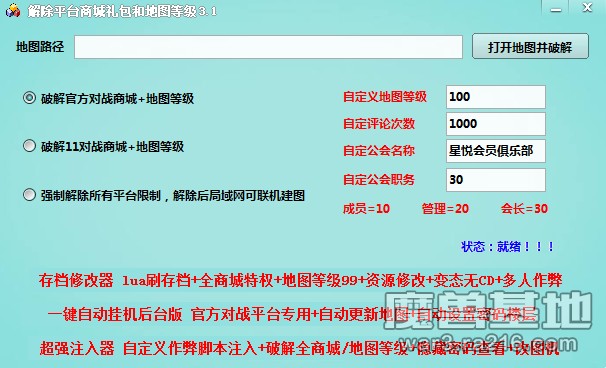Minimize the window
Viewport: 606px width, 368px height.
tap(555, 8)
